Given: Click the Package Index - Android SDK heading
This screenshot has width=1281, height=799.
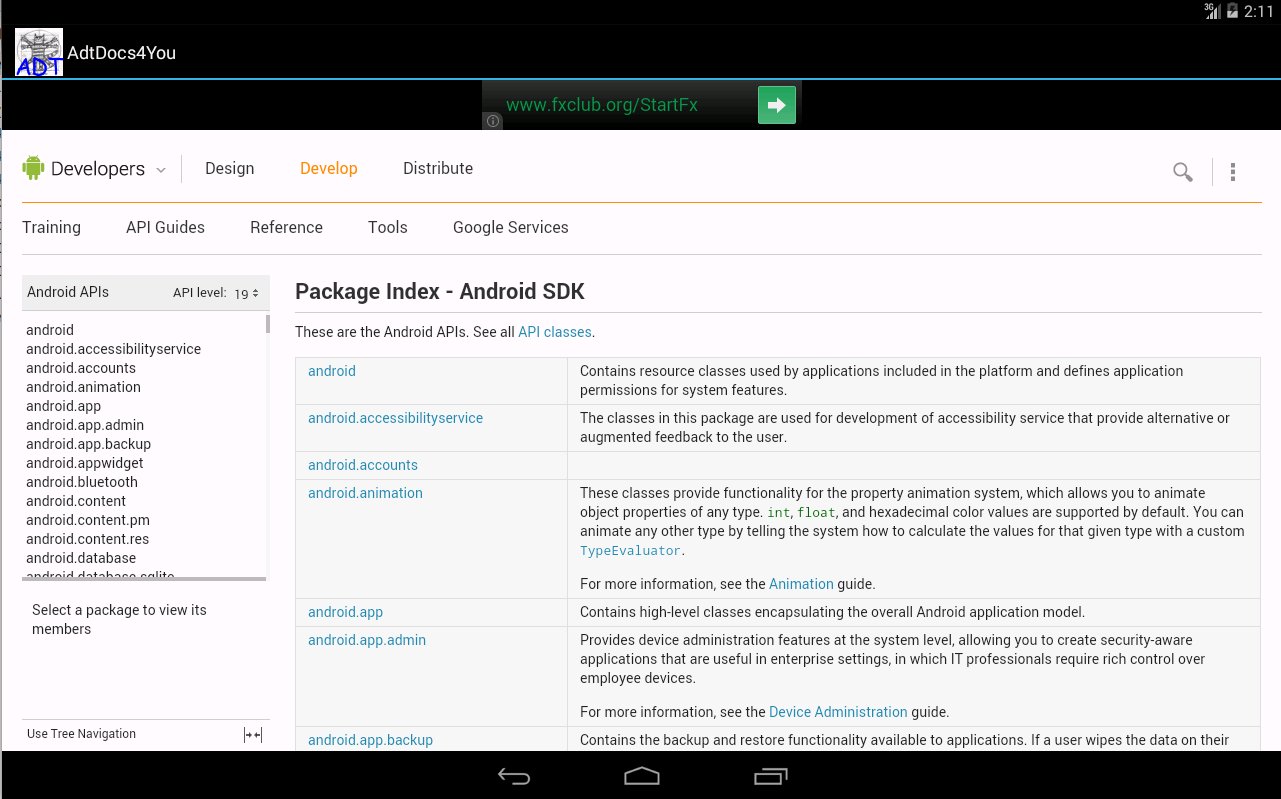Looking at the screenshot, I should (x=440, y=292).
